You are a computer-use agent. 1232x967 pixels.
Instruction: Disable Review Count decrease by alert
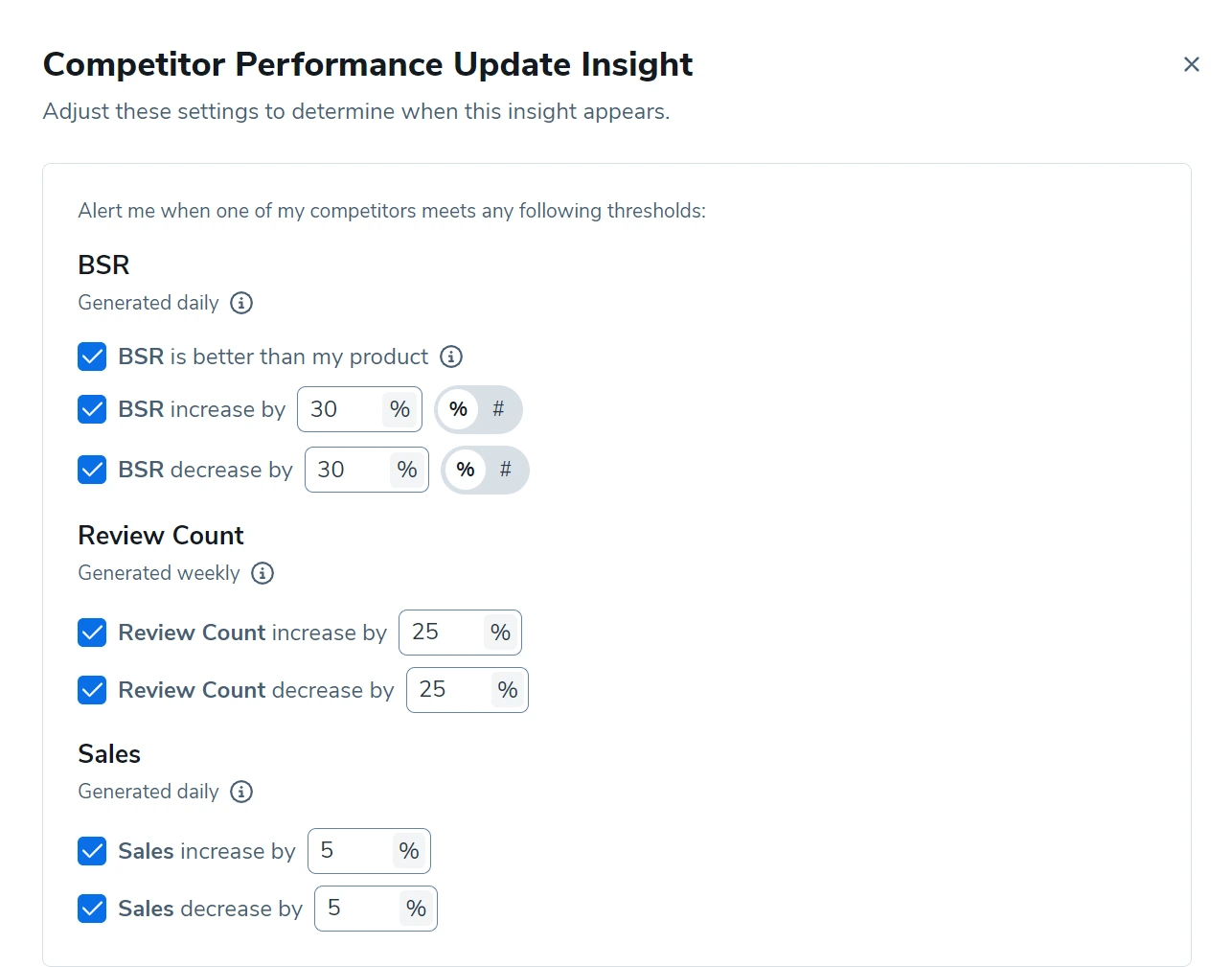(x=92, y=690)
